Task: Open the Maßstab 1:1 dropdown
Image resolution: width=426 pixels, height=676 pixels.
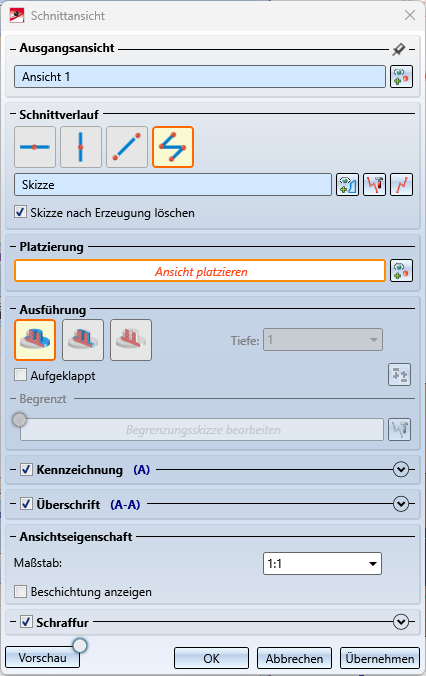Action: [322, 563]
